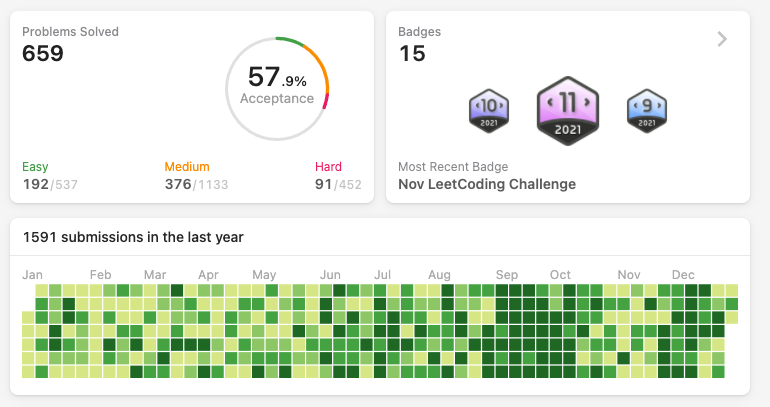Click the badge count 15
This screenshot has width=770, height=407.
pos(412,53)
